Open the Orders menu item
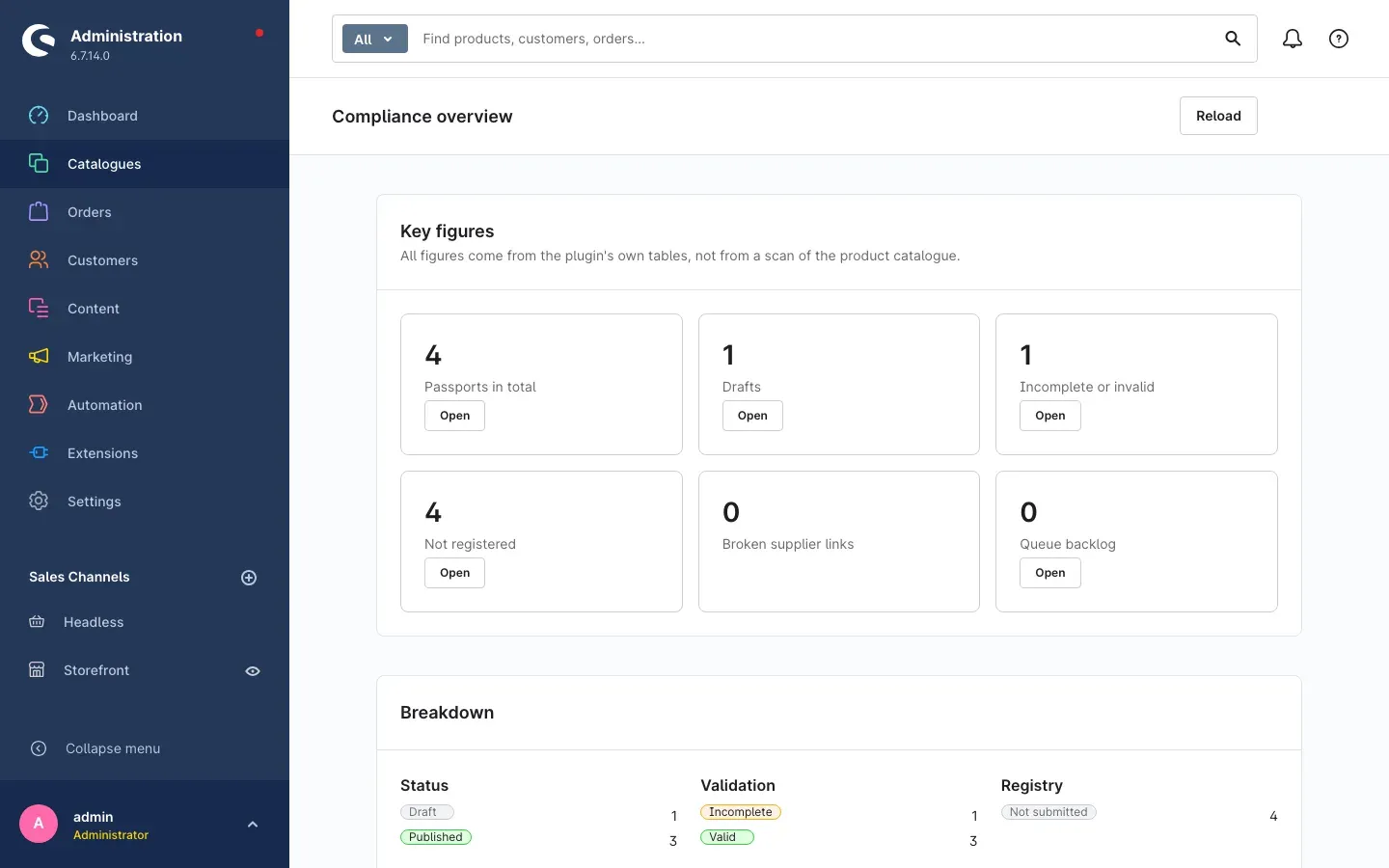The image size is (1389, 868). [x=145, y=212]
